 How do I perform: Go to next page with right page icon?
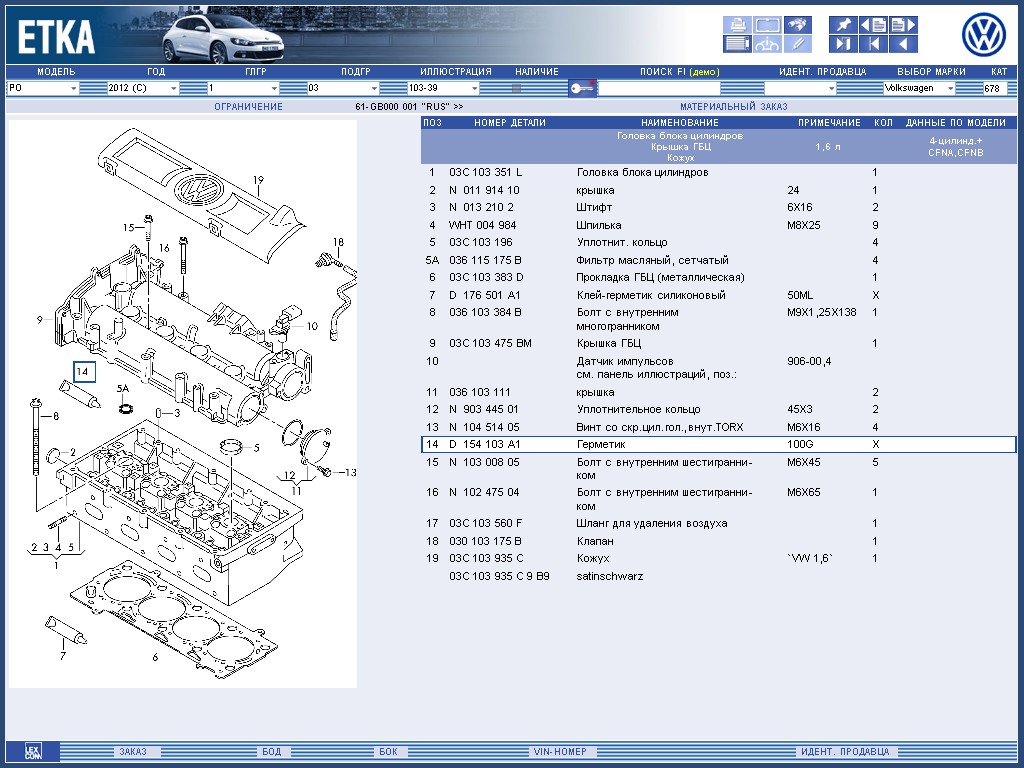coord(902,24)
